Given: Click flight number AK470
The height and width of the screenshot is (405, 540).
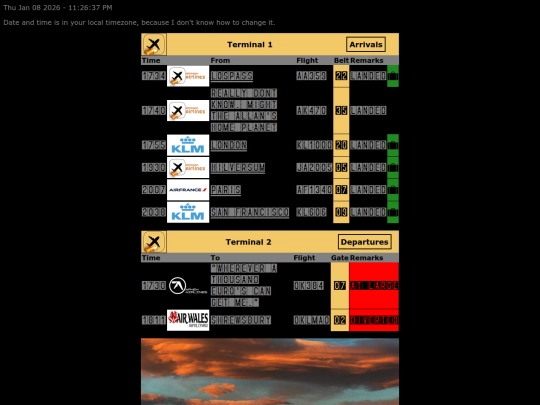Looking at the screenshot, I should click(311, 111).
